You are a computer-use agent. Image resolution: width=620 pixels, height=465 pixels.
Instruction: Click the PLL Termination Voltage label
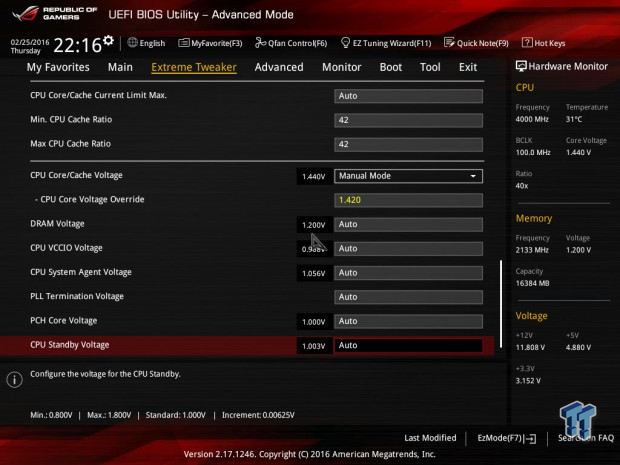(77, 296)
